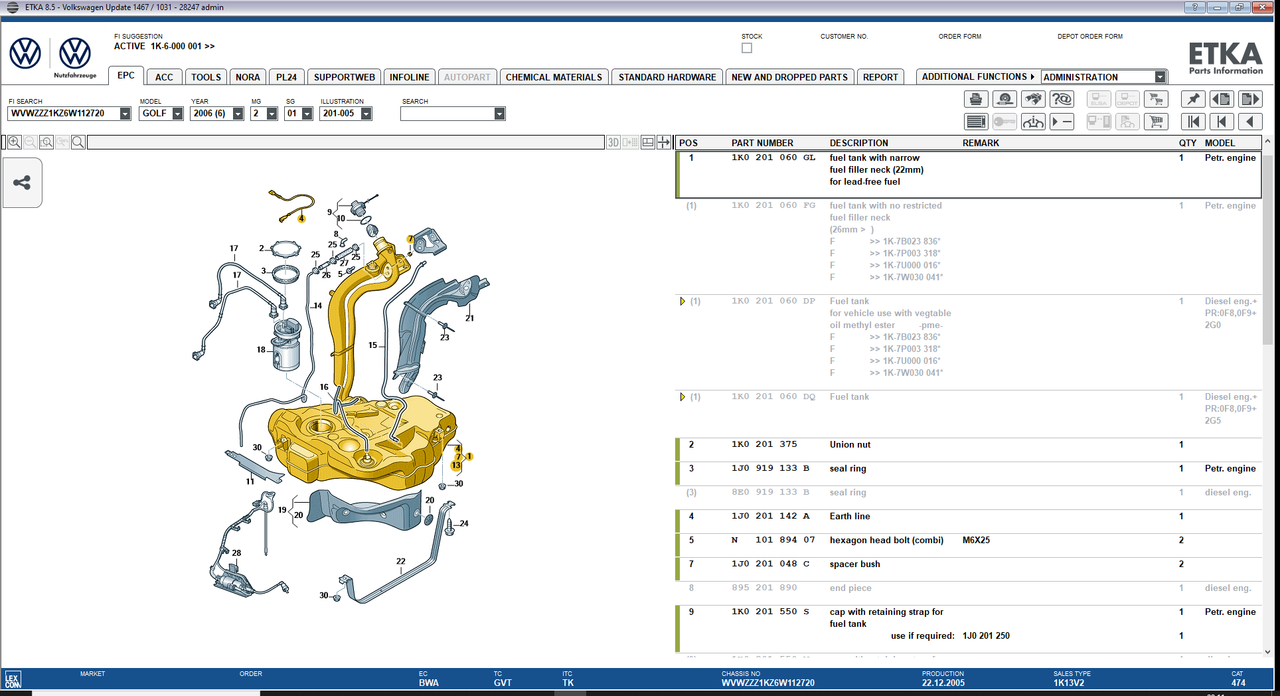
Task: Click callout number 22 strap in diagram
Action: [400, 561]
